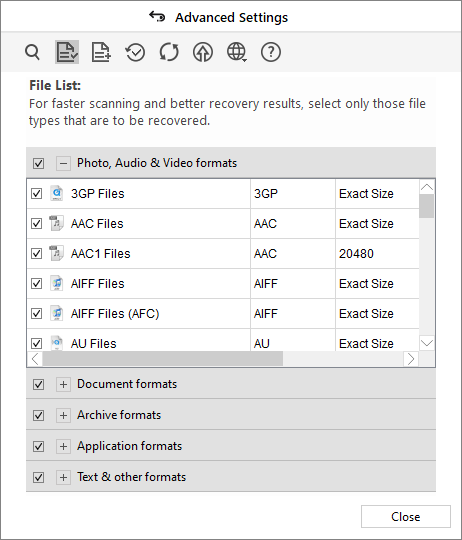Select the File List icon with checkmark
This screenshot has height=540, width=462.
click(x=67, y=52)
